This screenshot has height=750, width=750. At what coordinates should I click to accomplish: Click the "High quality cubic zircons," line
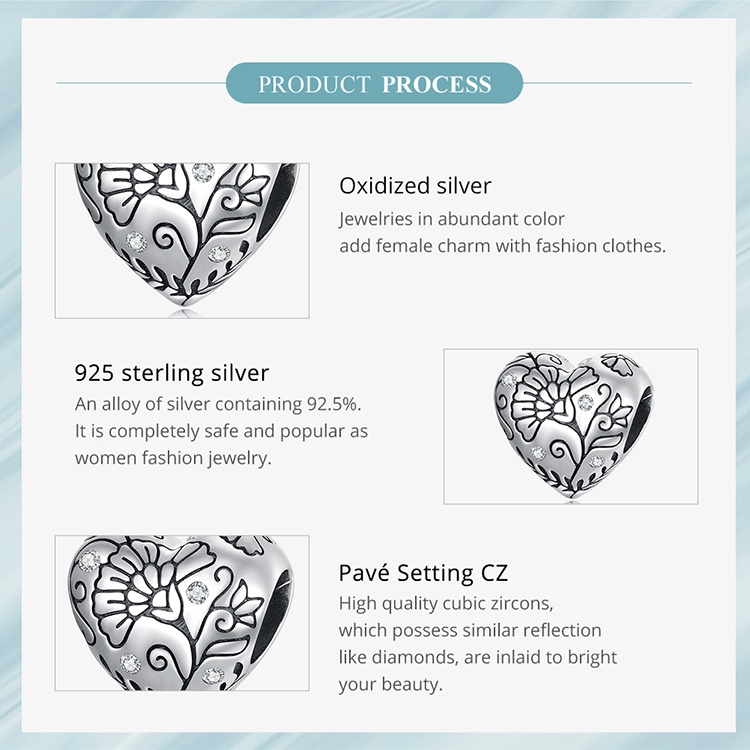[446, 604]
